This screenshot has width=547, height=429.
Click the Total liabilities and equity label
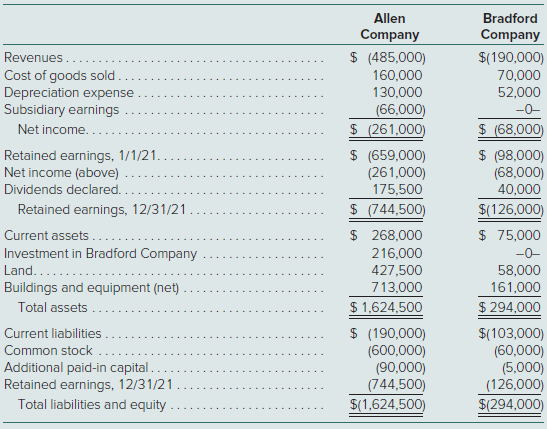point(92,405)
